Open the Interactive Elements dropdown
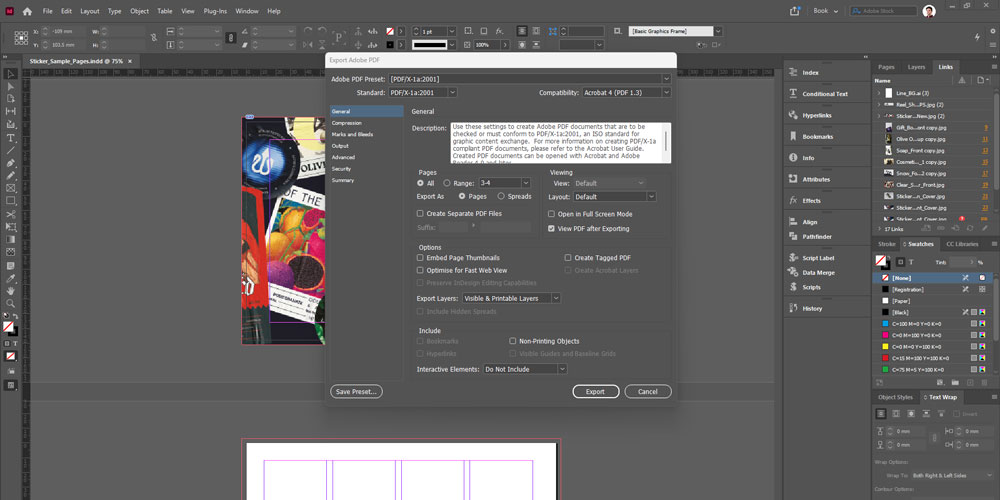The image size is (1000, 500). pos(525,369)
